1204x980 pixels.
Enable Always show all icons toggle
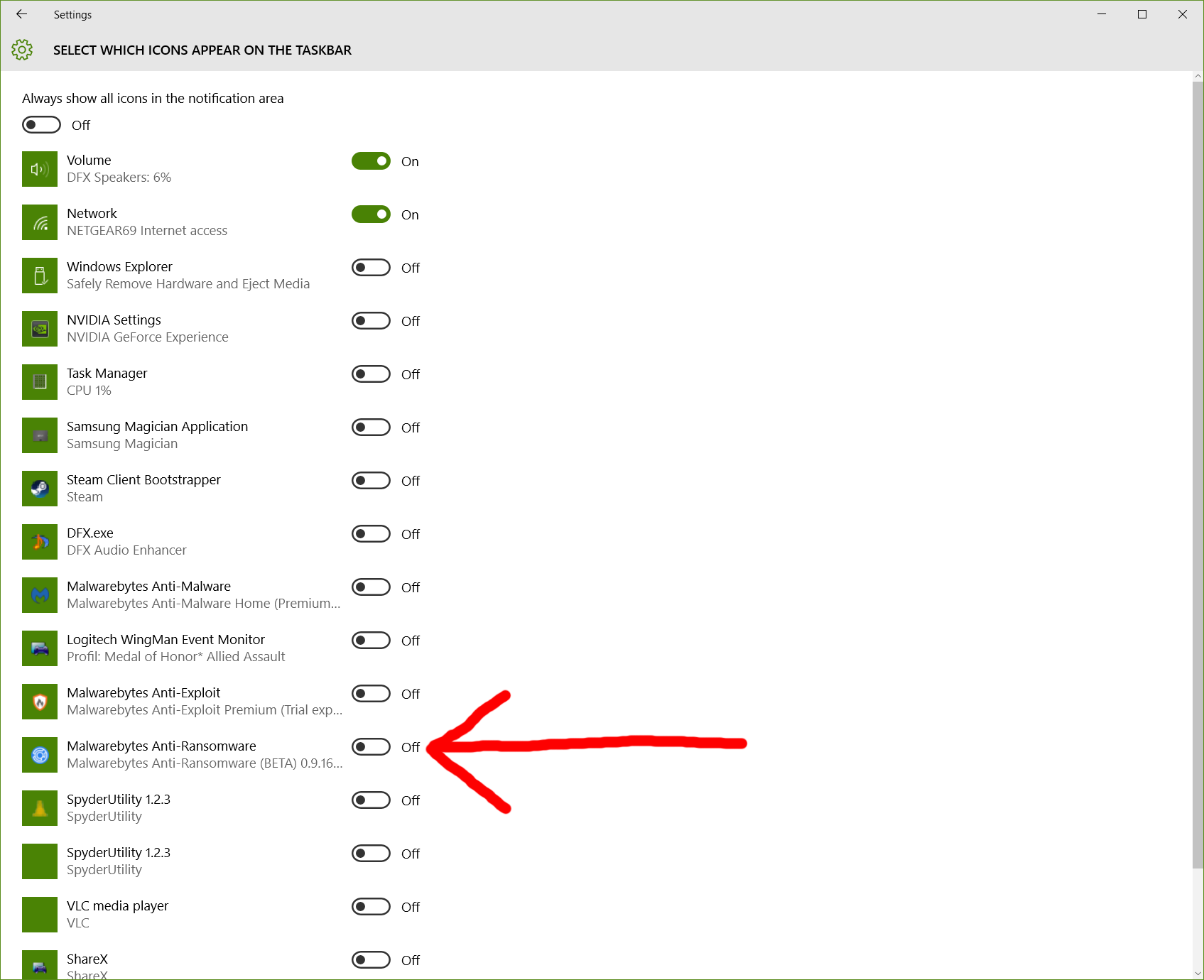pyautogui.click(x=41, y=125)
